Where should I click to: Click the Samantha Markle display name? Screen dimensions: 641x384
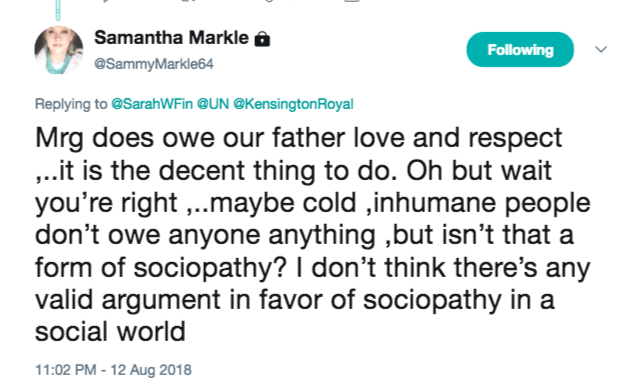click(x=171, y=38)
